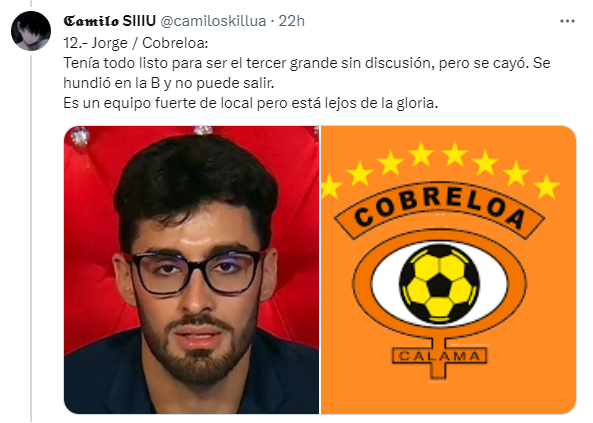
Task: Click the tweet line starting "Tenía todo listo"
Action: click(307, 63)
